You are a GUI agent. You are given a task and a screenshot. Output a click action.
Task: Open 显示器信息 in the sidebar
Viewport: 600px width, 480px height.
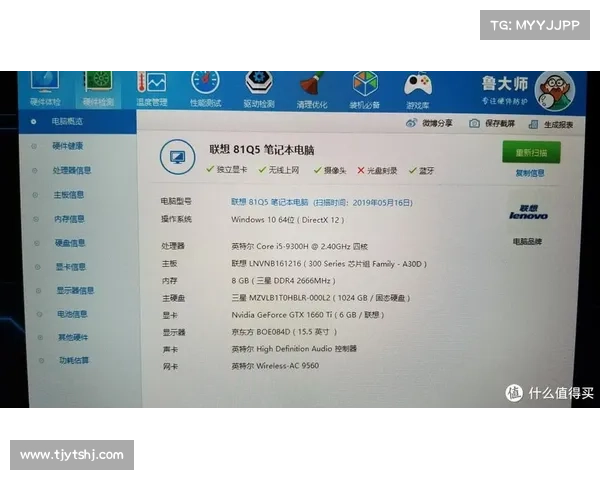pyautogui.click(x=75, y=291)
